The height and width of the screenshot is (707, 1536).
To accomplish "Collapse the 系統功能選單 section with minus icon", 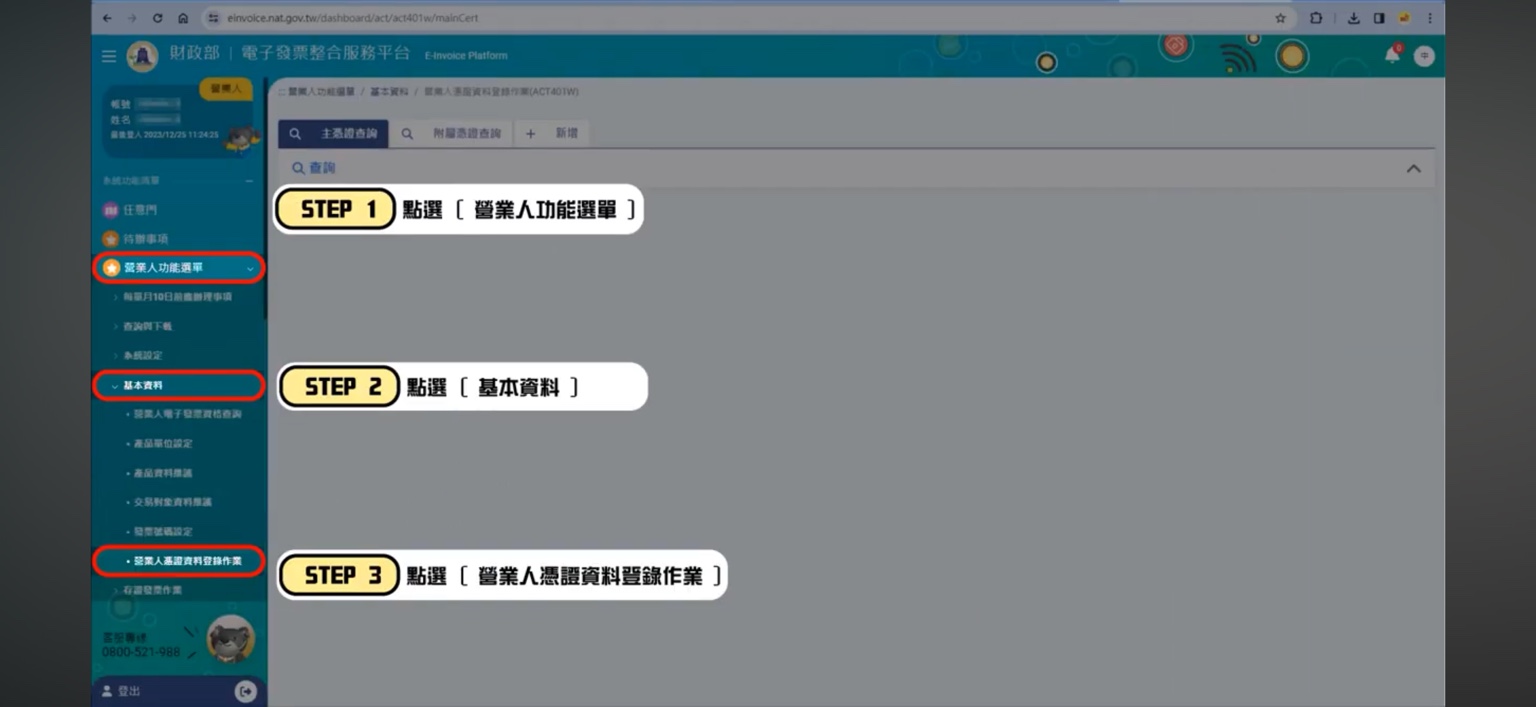I will point(250,181).
